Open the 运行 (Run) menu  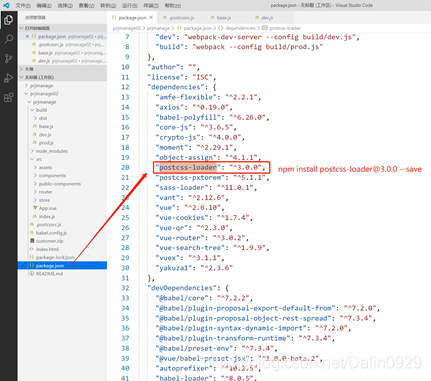[x=130, y=5]
